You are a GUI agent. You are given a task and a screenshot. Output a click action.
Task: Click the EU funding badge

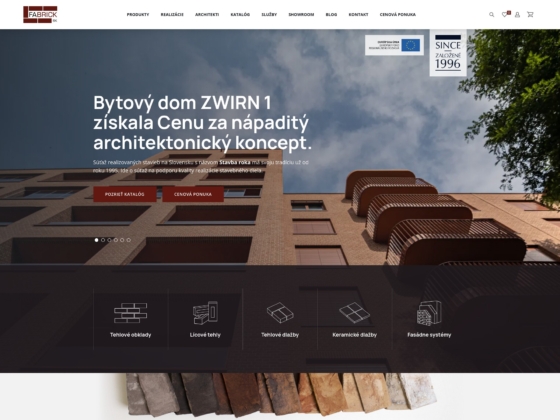pos(394,45)
